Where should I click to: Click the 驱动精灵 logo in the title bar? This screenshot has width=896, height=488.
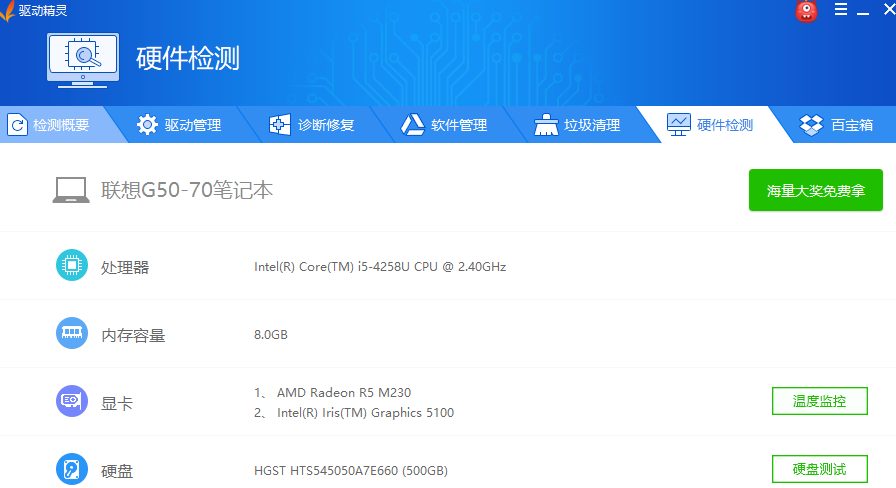(x=7, y=11)
